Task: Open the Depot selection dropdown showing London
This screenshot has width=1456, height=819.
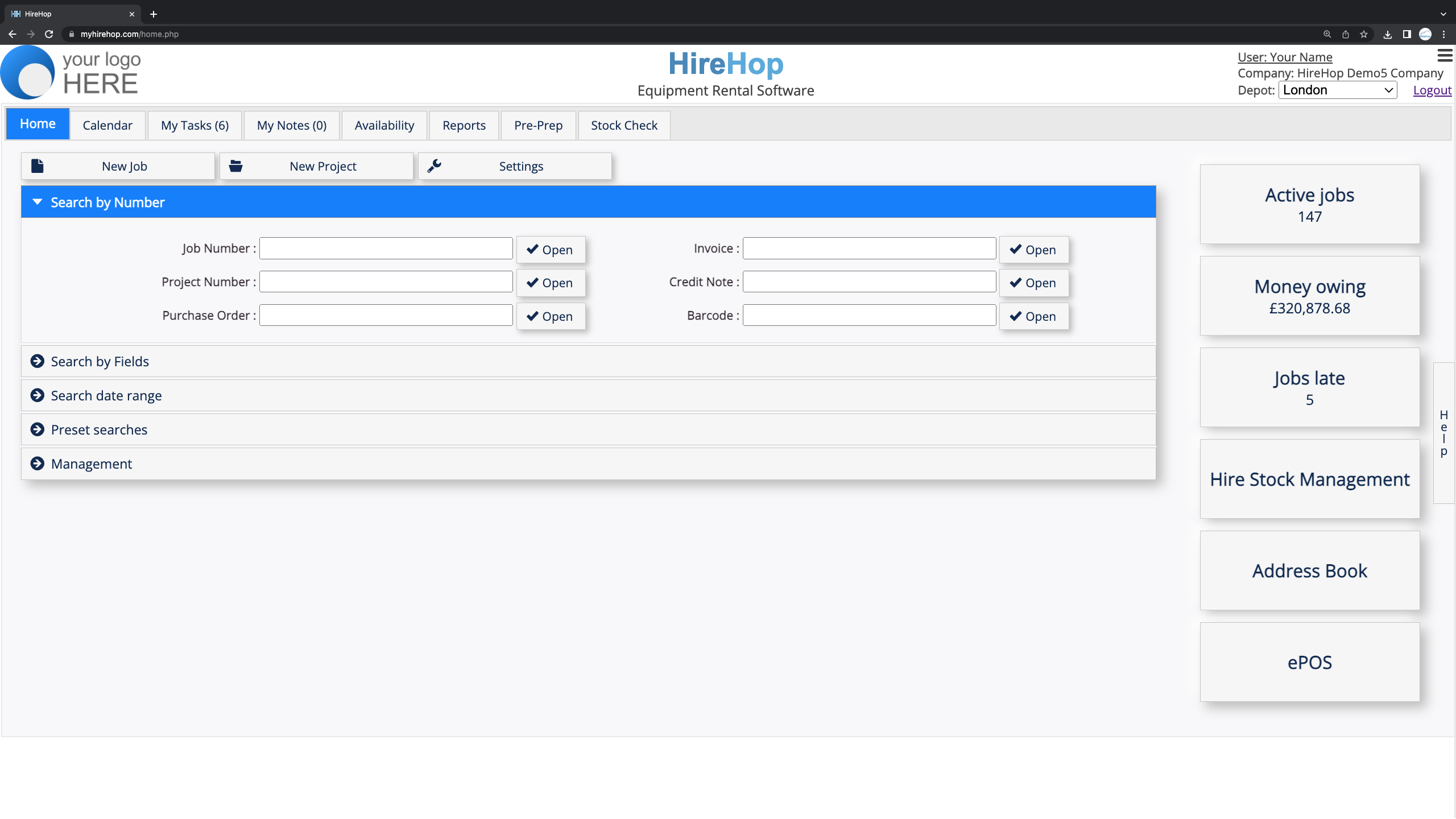Action: coord(1338,89)
